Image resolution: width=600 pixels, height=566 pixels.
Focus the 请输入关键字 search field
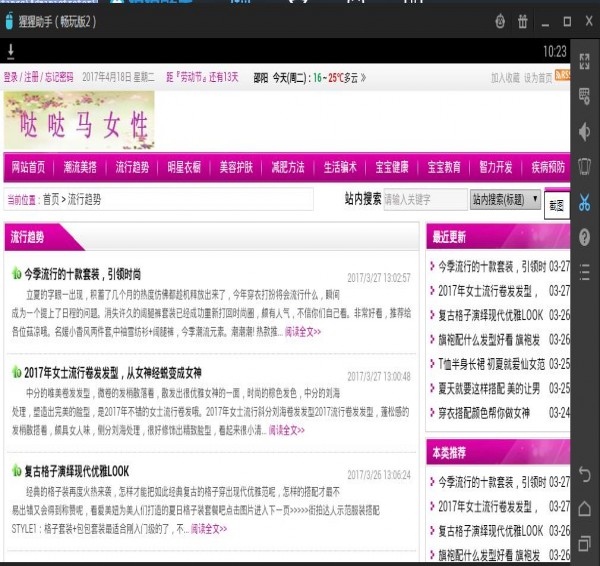click(x=426, y=199)
